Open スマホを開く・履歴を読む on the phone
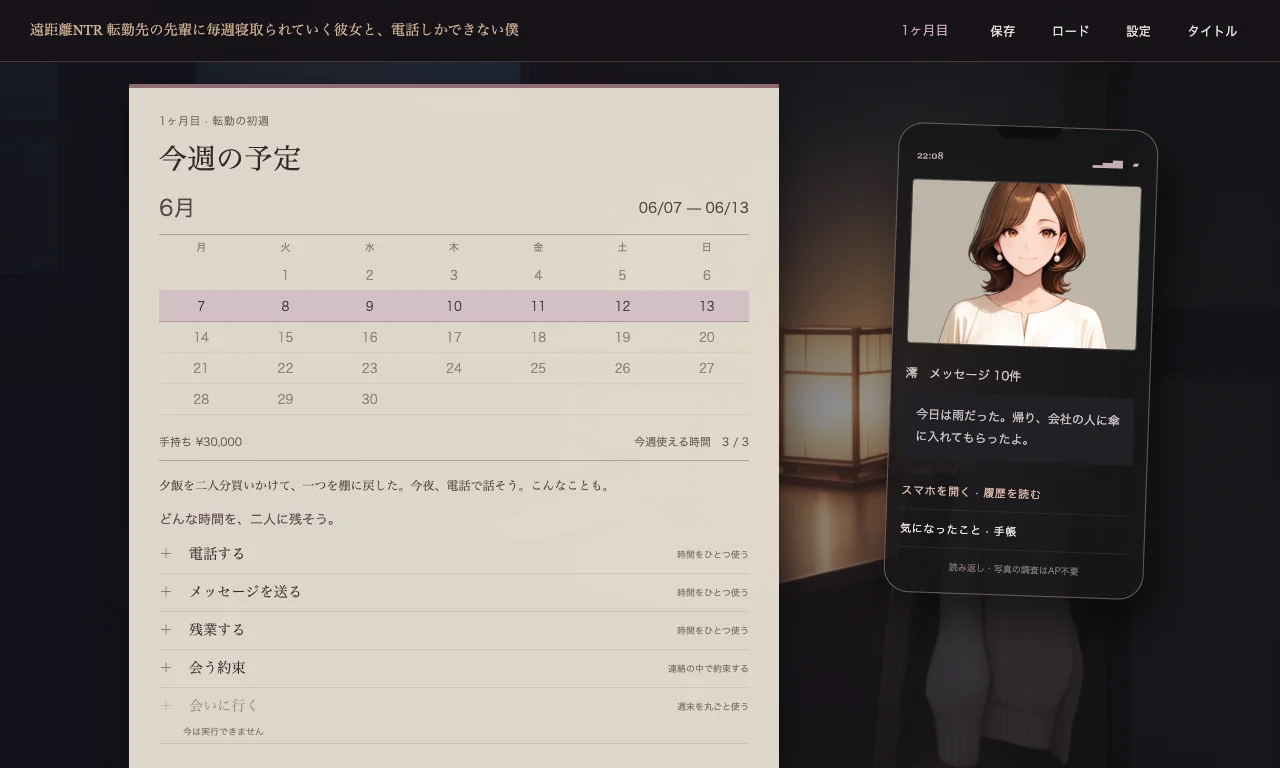The image size is (1280, 768). click(x=1015, y=493)
